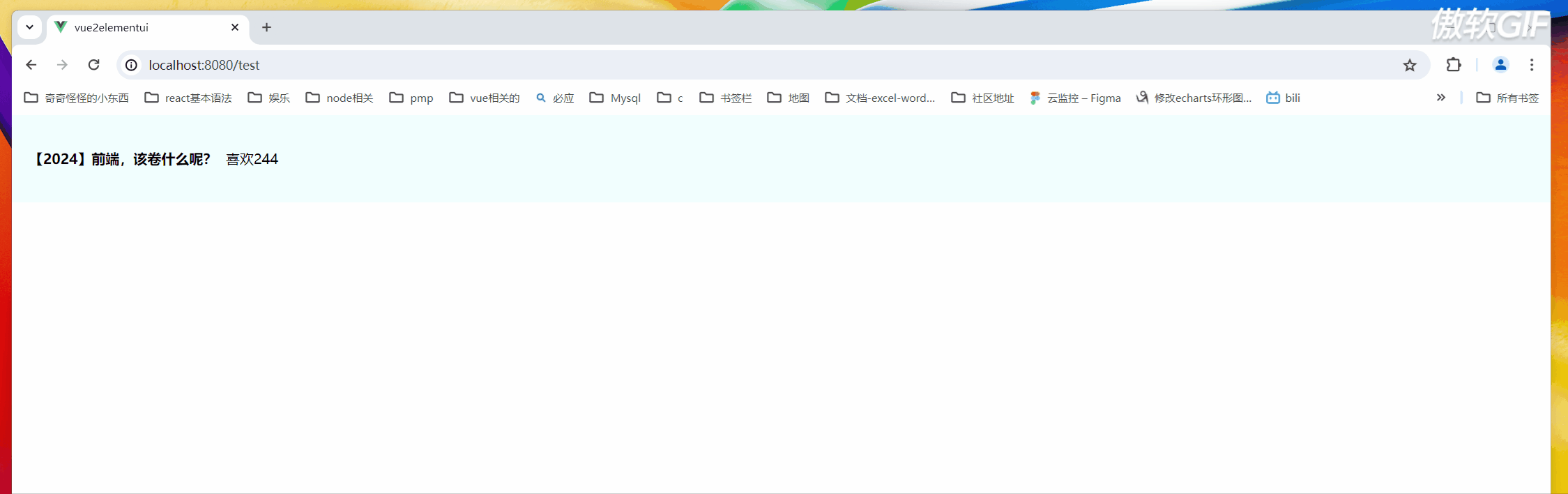Select the vue2elementui tab
The height and width of the screenshot is (494, 1568).
pos(148,27)
